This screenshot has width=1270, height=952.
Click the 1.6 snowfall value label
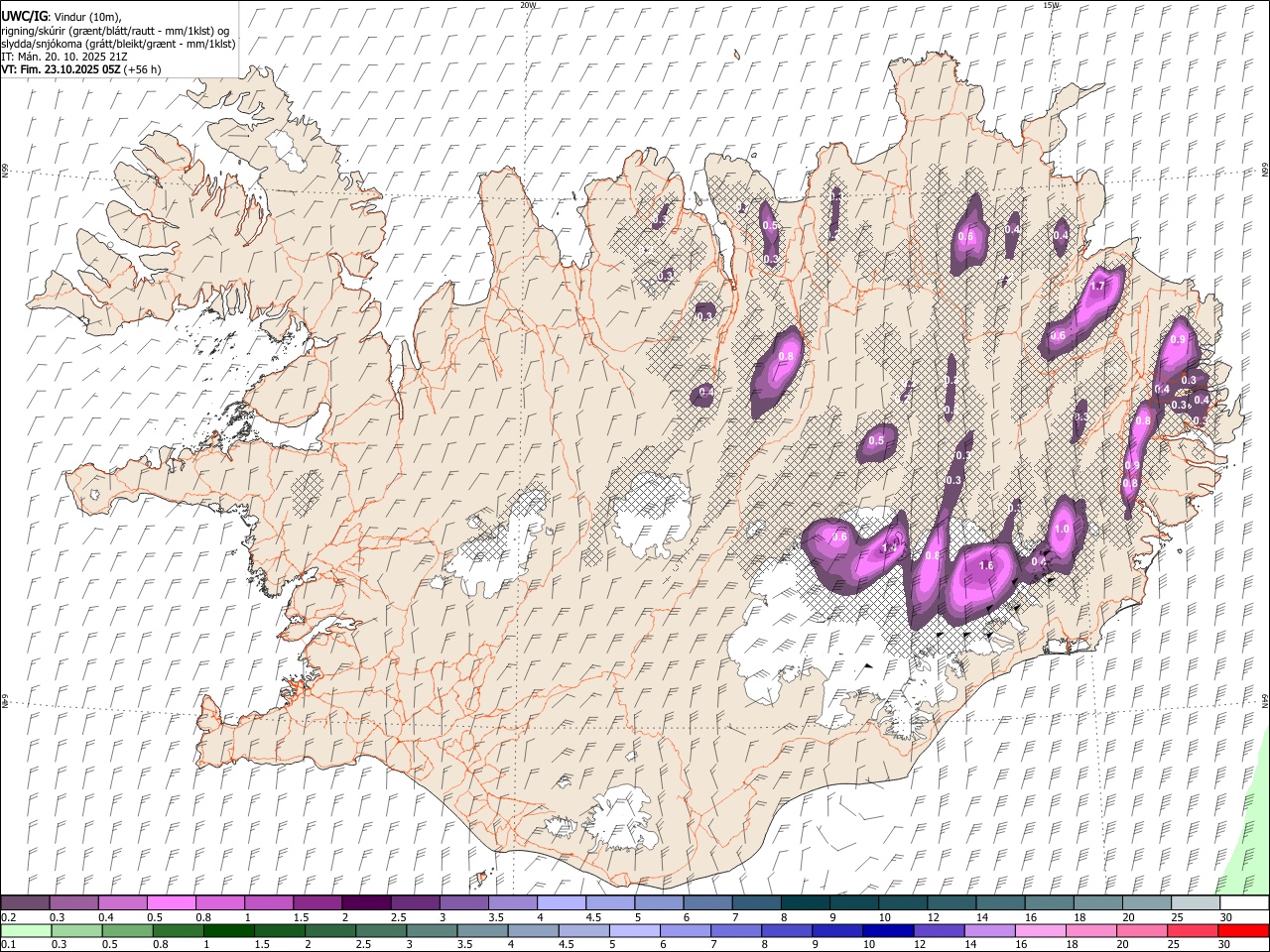point(986,565)
